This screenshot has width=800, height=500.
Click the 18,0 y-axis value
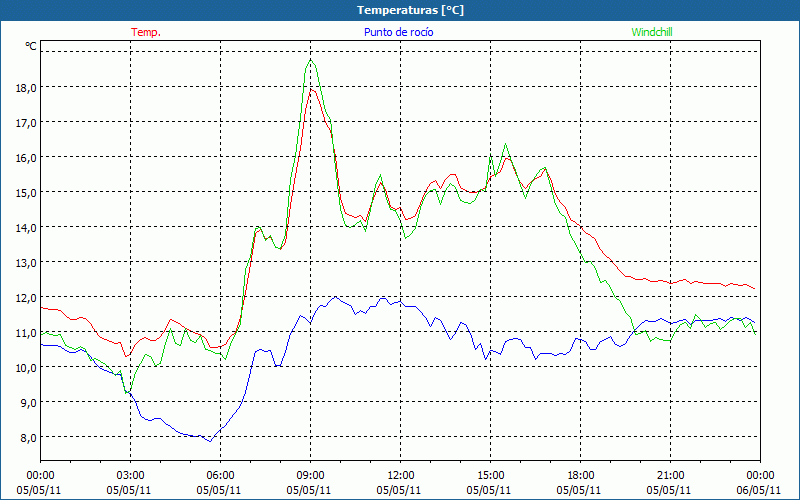[27, 87]
